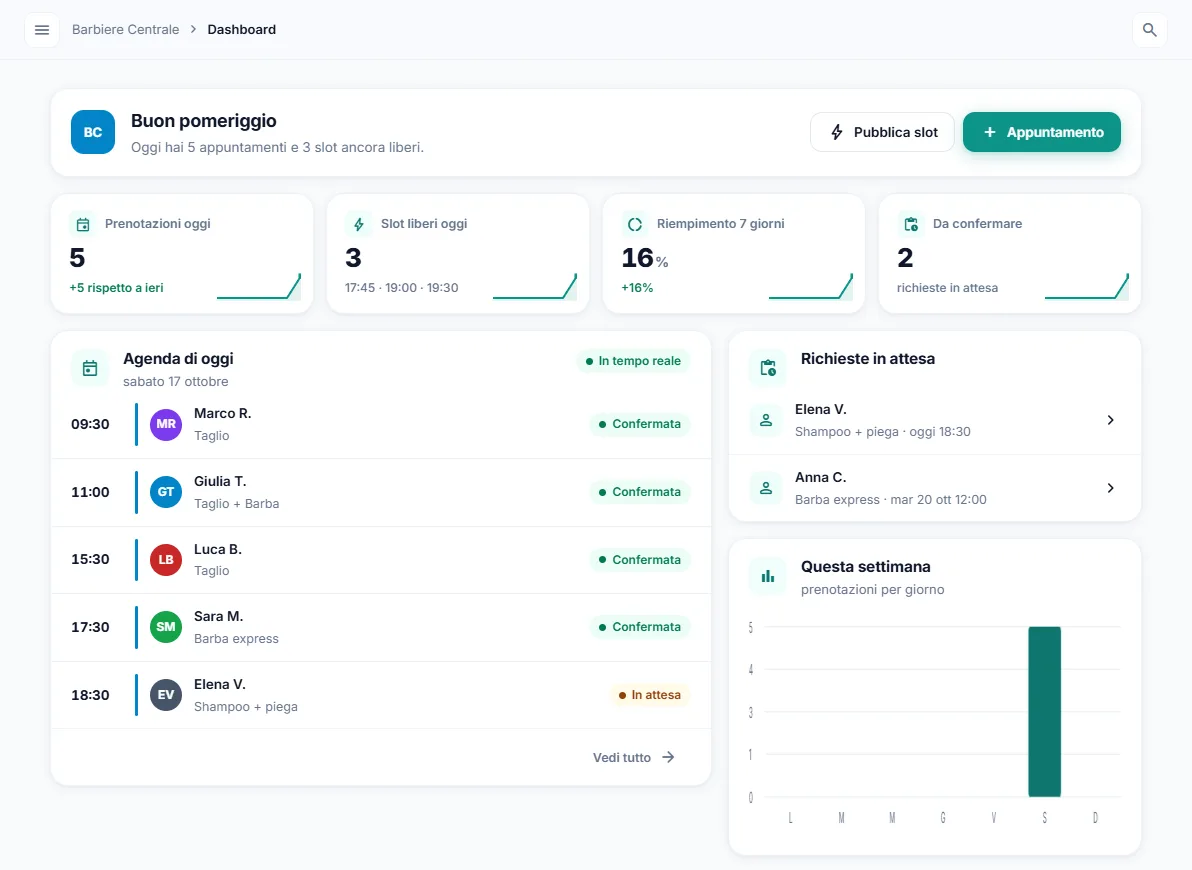Image resolution: width=1192 pixels, height=870 pixels.
Task: Click the Richieste in attesa heading
Action: [x=868, y=359]
